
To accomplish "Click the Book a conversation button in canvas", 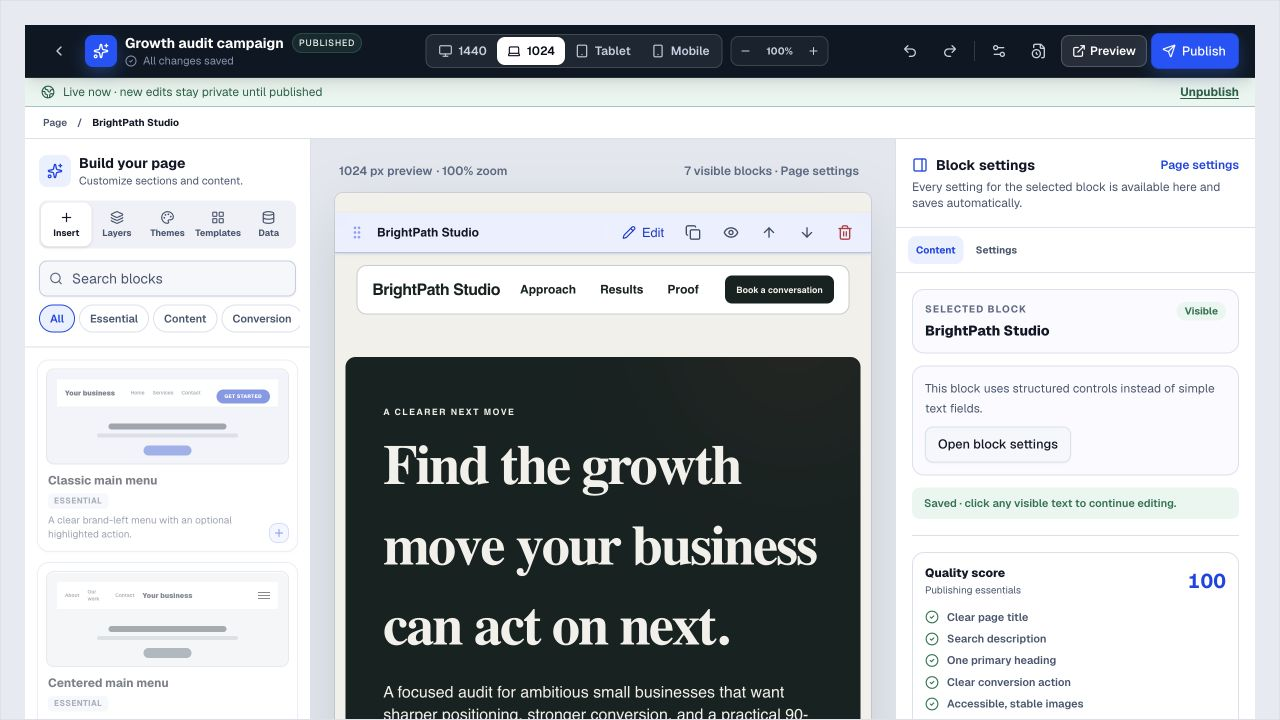I will tap(779, 290).
